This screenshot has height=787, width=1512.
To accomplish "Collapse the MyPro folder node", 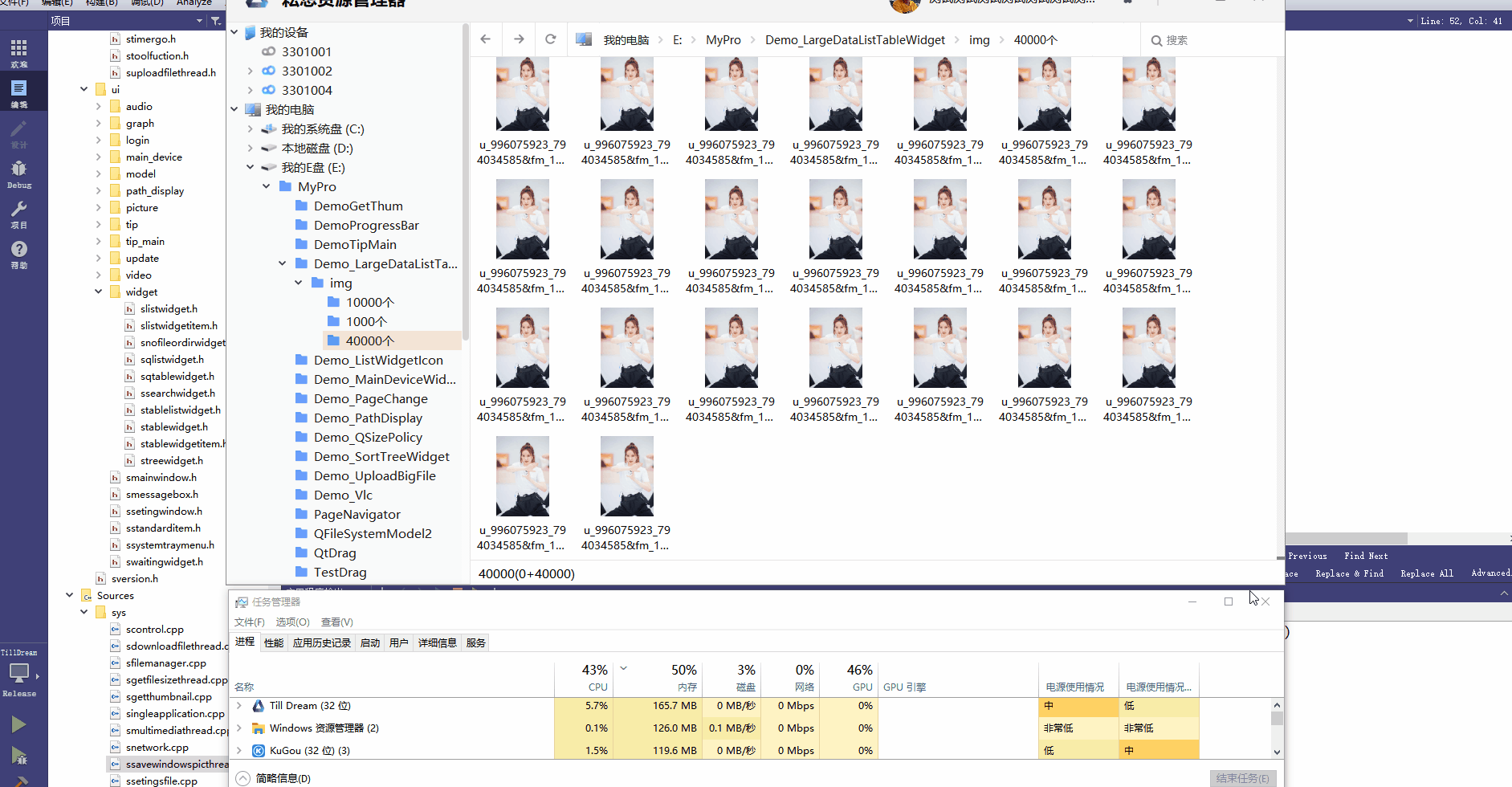I will click(267, 186).
